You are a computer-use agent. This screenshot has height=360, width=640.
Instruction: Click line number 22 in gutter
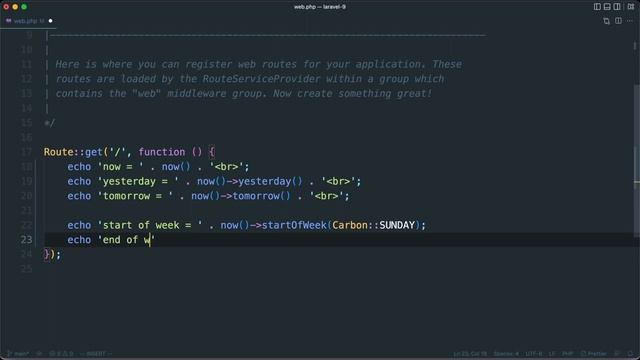pyautogui.click(x=26, y=225)
